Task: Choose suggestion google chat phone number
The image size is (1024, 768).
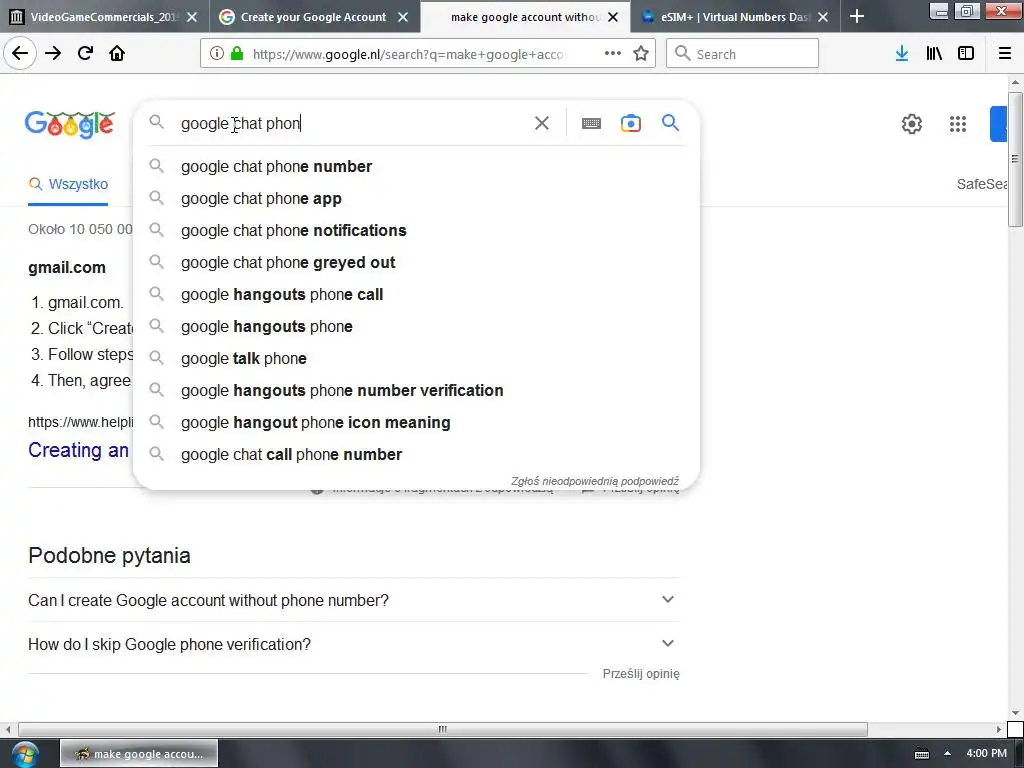Action: click(416, 167)
